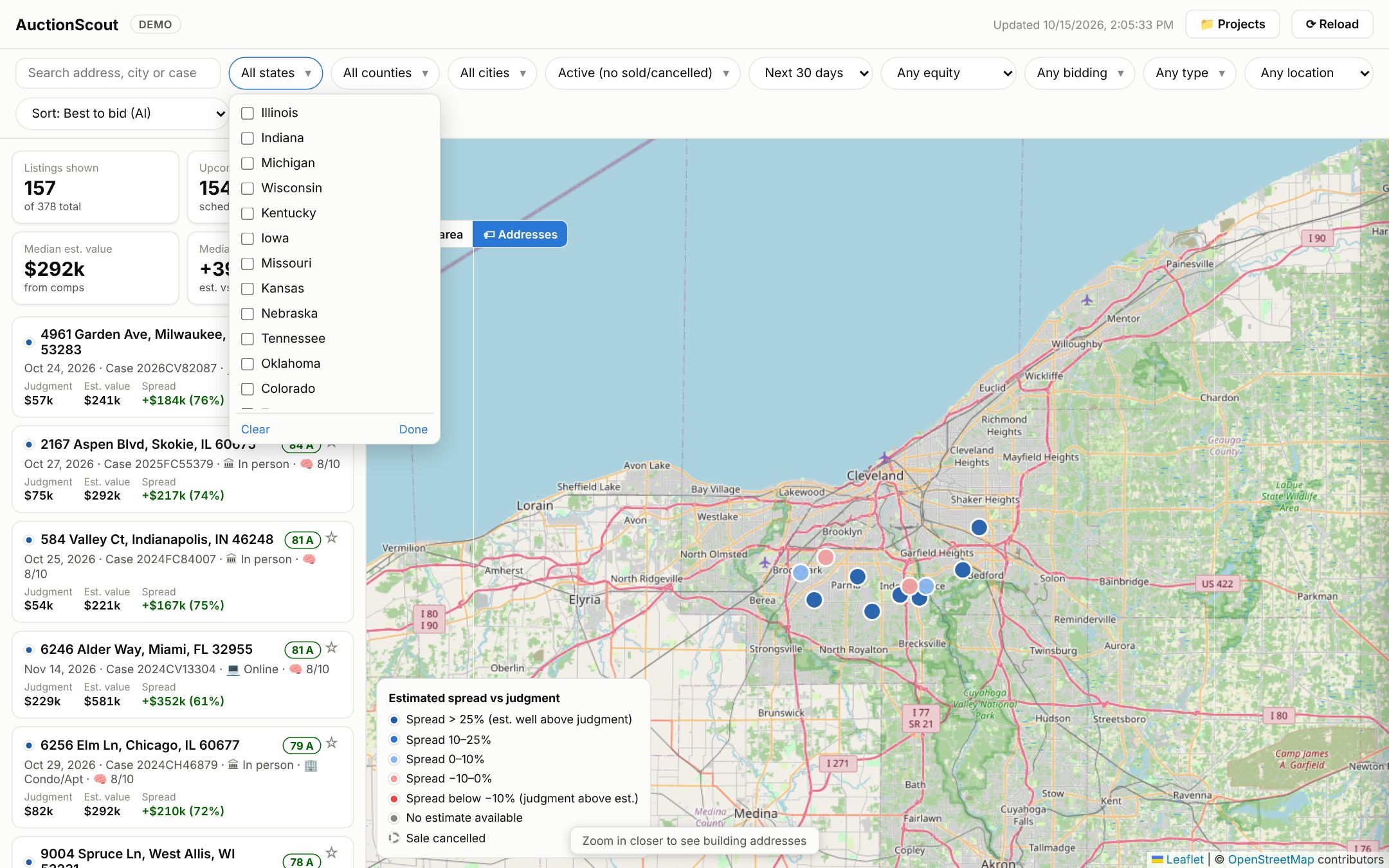The width and height of the screenshot is (1389, 868).
Task: Tick the Michigan checkbox
Action: [248, 163]
